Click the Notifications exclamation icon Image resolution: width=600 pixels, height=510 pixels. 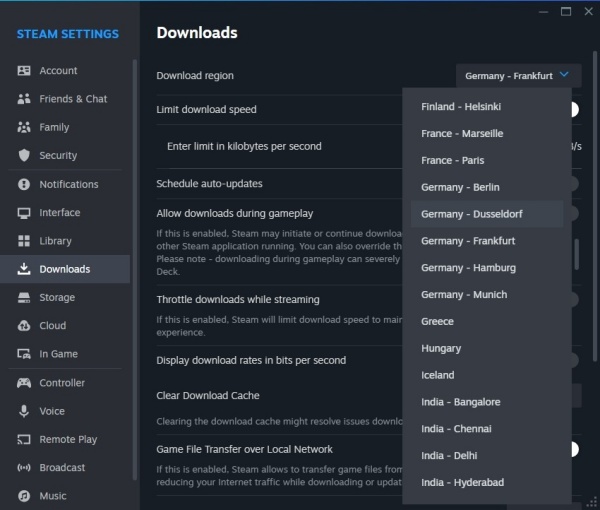[24, 184]
